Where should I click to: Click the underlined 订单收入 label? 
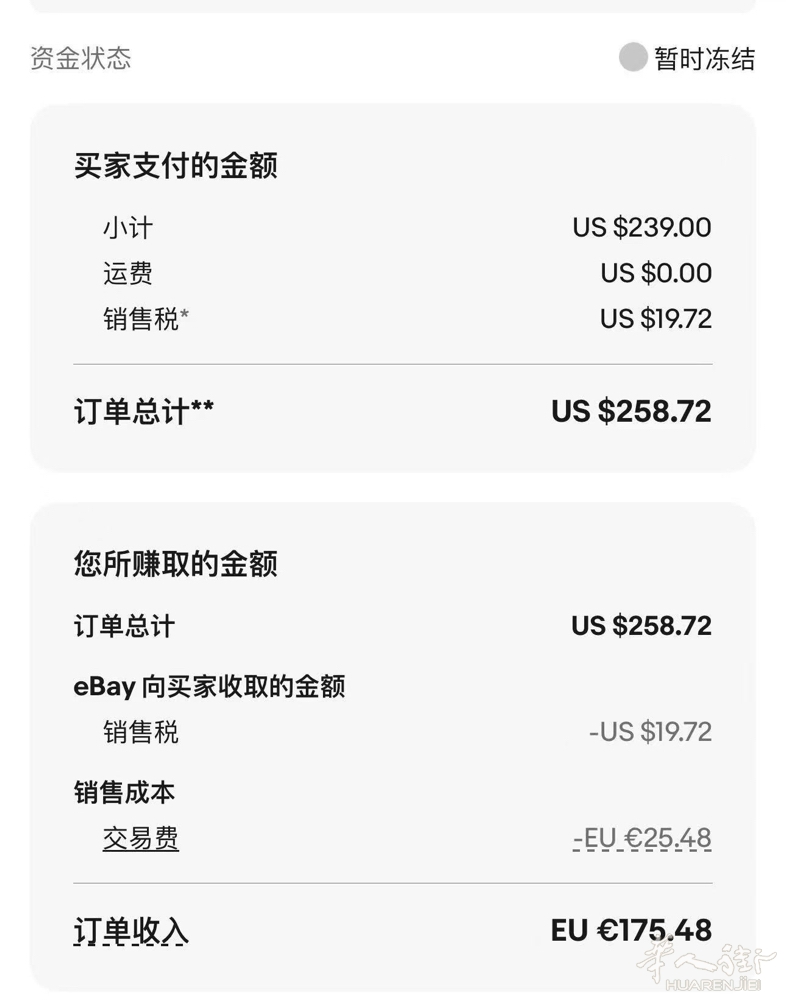click(130, 931)
